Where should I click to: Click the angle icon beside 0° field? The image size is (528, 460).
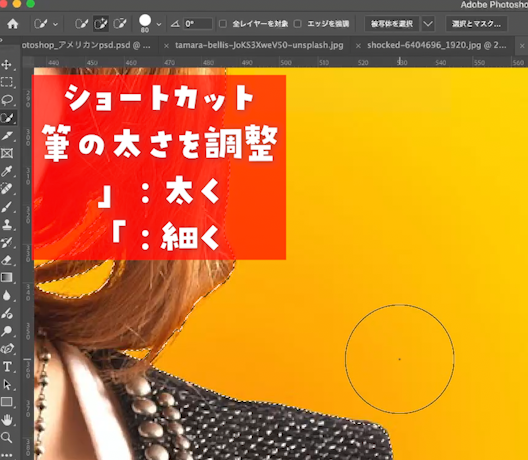click(x=175, y=24)
